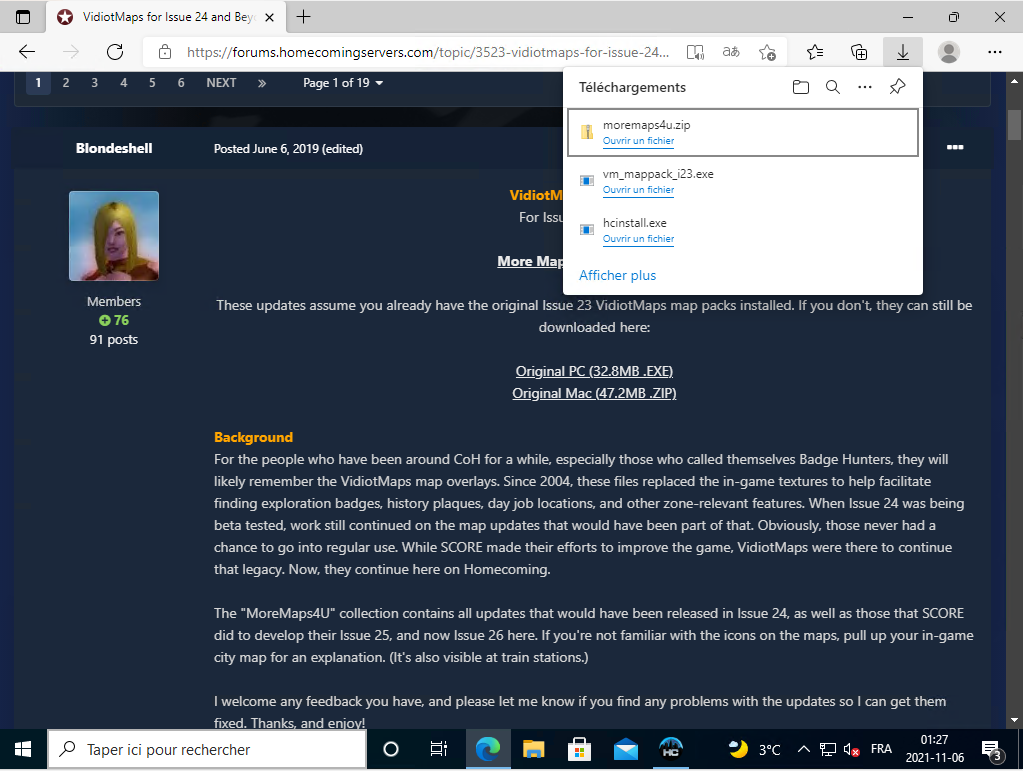
Task: Go back to previous page
Action: pos(27,52)
